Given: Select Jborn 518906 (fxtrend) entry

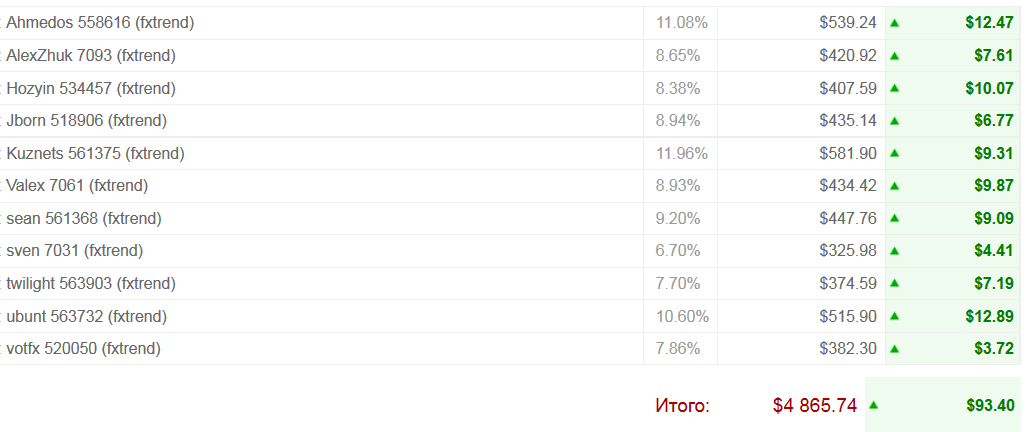Looking at the screenshot, I should [86, 120].
